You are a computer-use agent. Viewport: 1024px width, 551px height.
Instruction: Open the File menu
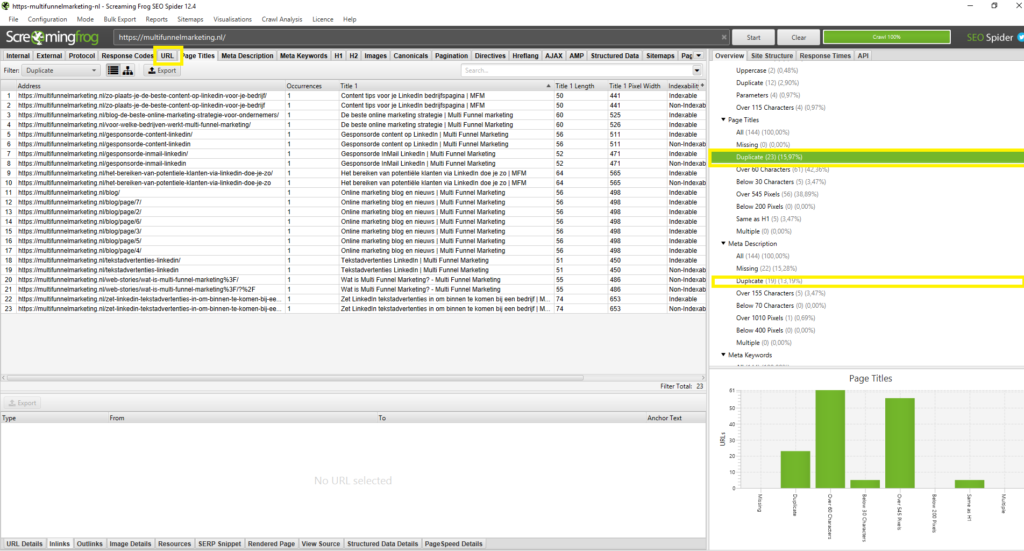(x=13, y=19)
